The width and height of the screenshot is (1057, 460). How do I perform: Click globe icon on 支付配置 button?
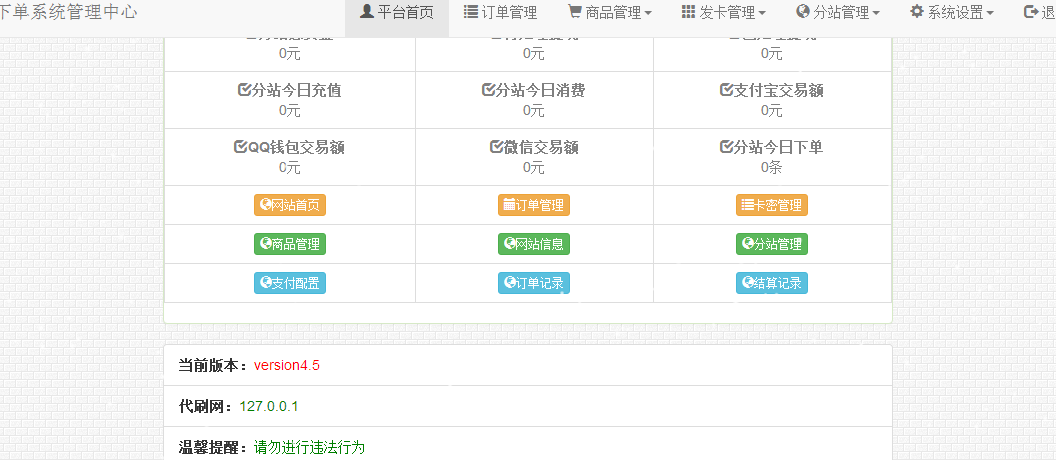tap(265, 283)
